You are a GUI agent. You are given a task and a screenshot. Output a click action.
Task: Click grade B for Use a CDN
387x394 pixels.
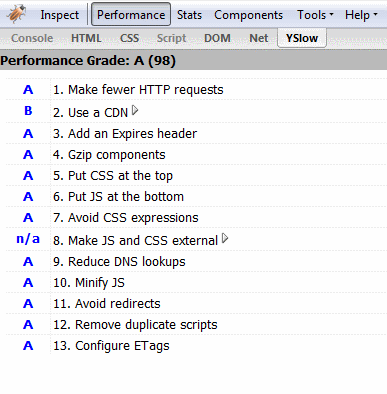point(28,111)
